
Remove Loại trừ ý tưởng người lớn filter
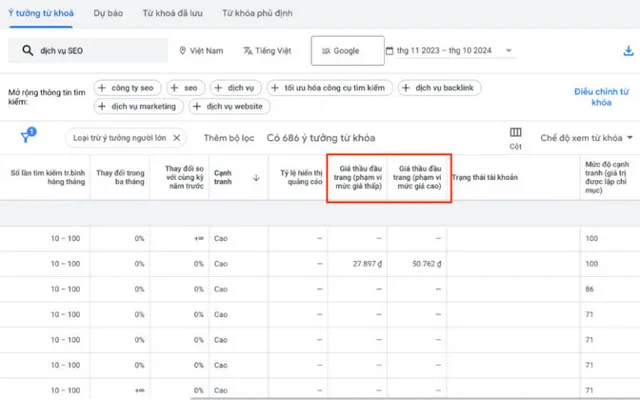pos(177,138)
